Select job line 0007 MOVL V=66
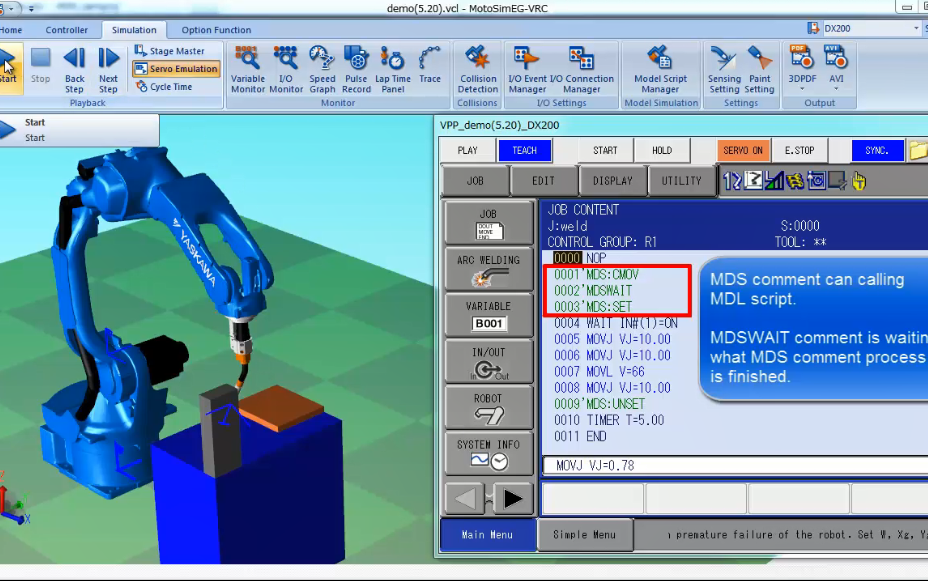The width and height of the screenshot is (928, 581). pyautogui.click(x=599, y=372)
